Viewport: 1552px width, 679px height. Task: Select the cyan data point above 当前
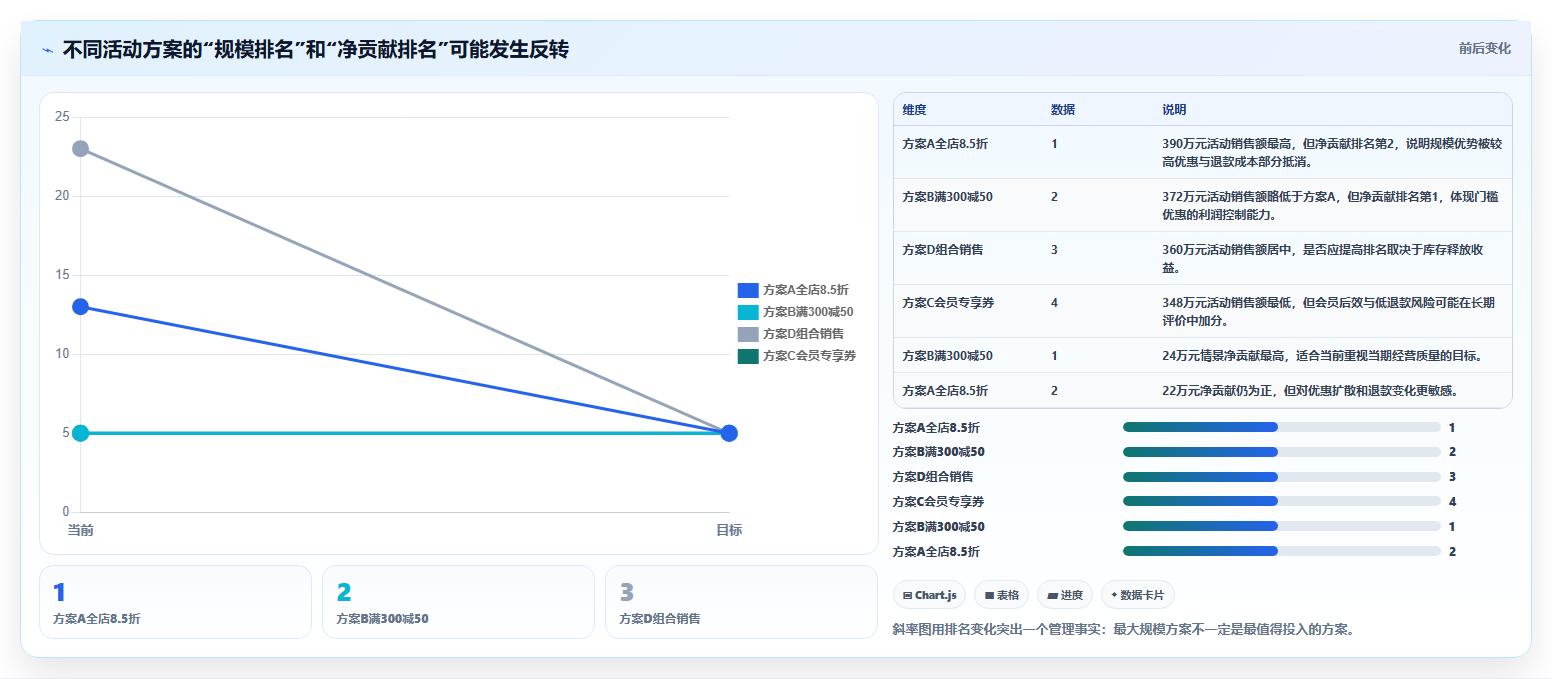pyautogui.click(x=81, y=433)
